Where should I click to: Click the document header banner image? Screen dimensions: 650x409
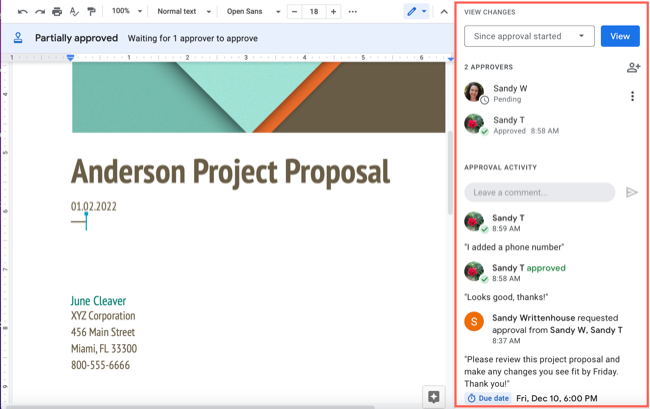tap(259, 97)
